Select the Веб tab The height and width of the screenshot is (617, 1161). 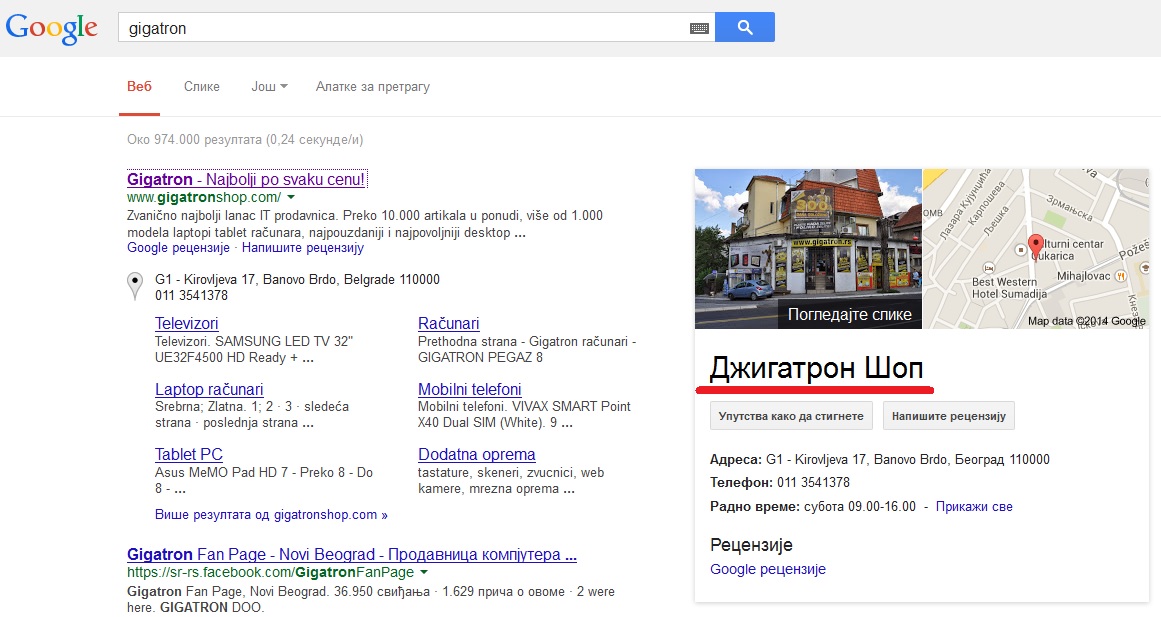[x=139, y=87]
